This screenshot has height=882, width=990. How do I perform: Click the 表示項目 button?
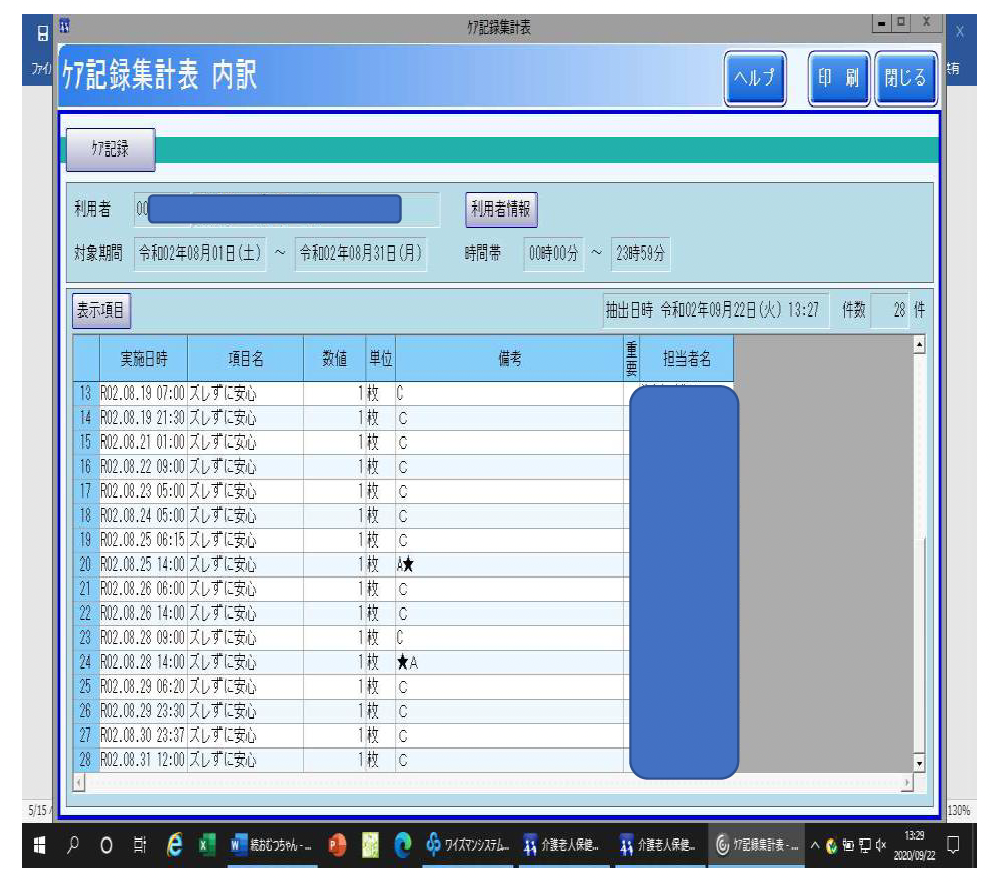[x=101, y=311]
